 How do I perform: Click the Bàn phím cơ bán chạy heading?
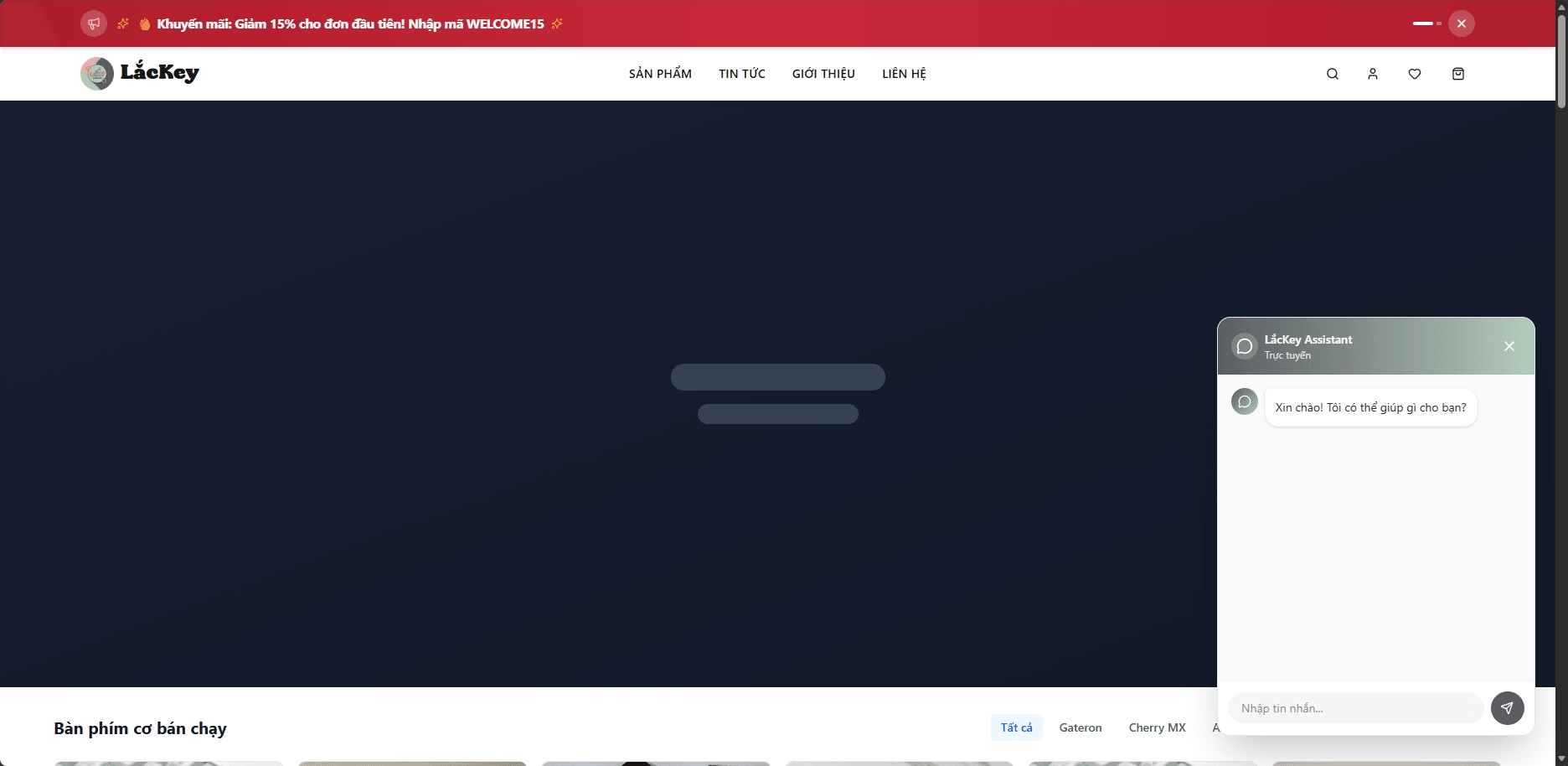140,728
